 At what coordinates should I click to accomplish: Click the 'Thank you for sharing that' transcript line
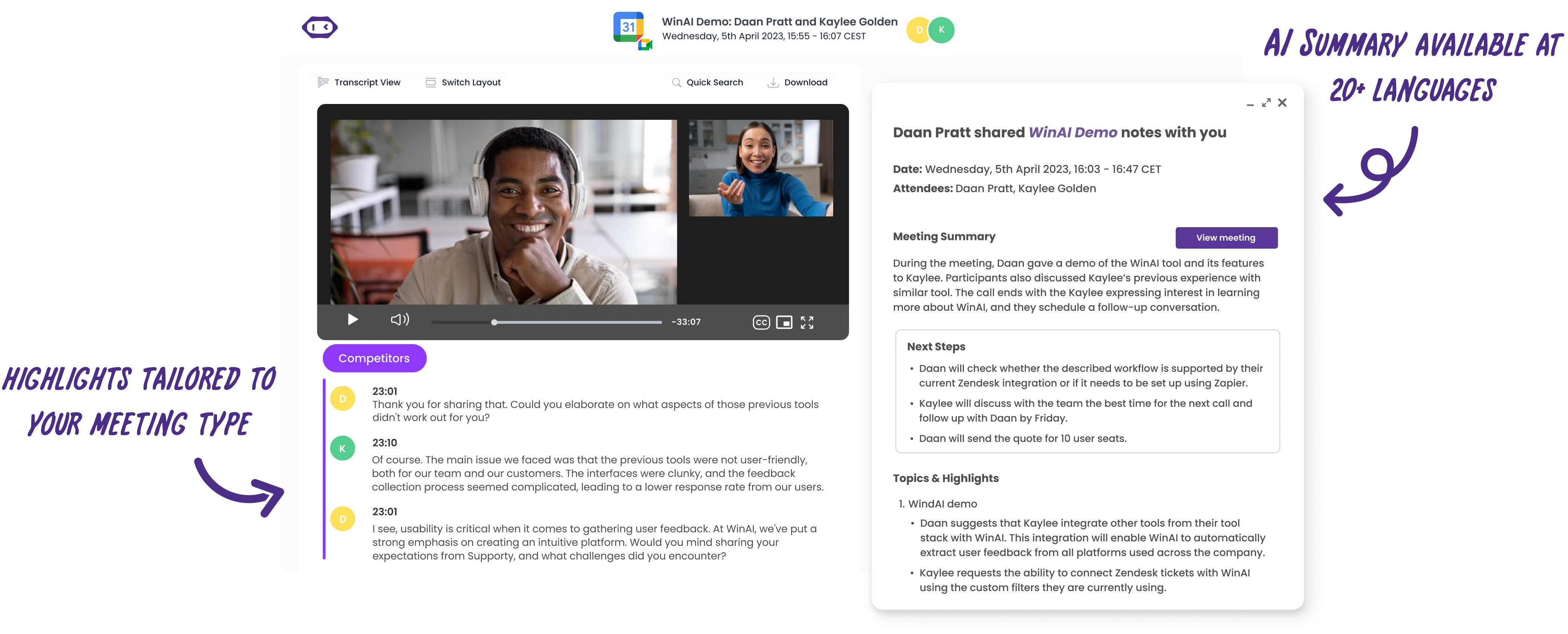point(595,411)
